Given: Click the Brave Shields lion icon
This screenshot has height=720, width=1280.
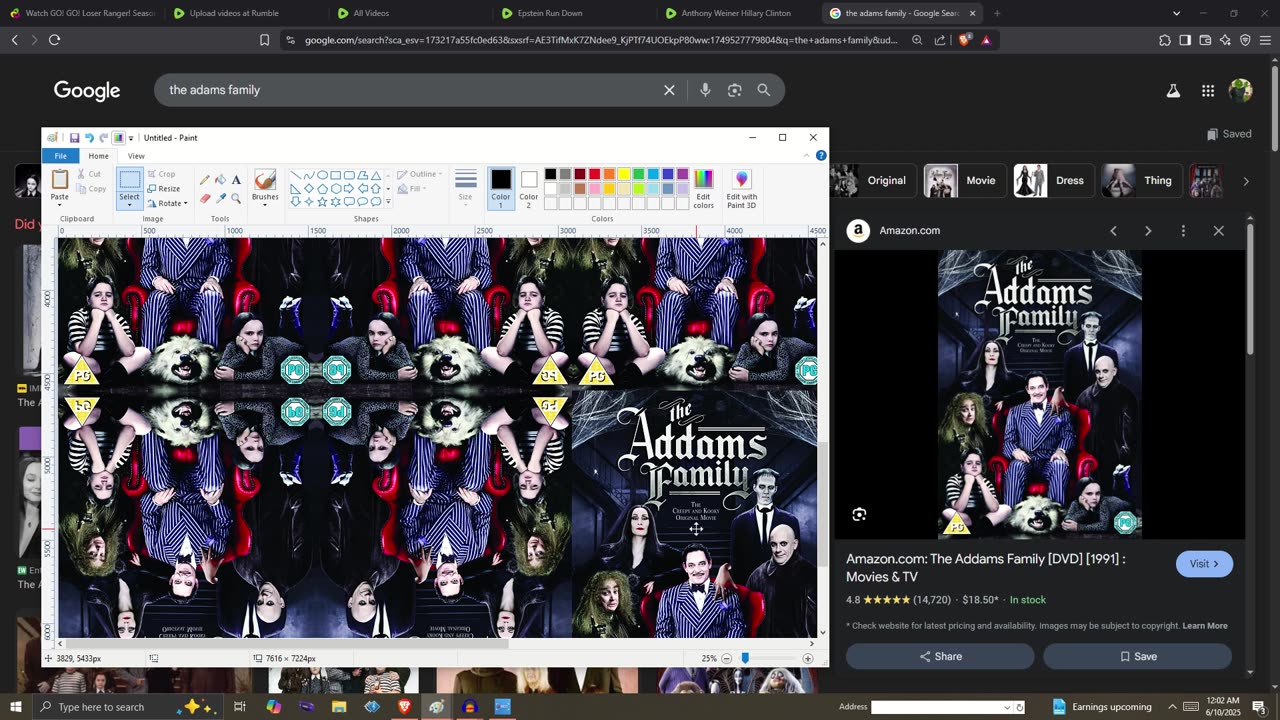Looking at the screenshot, I should [964, 40].
